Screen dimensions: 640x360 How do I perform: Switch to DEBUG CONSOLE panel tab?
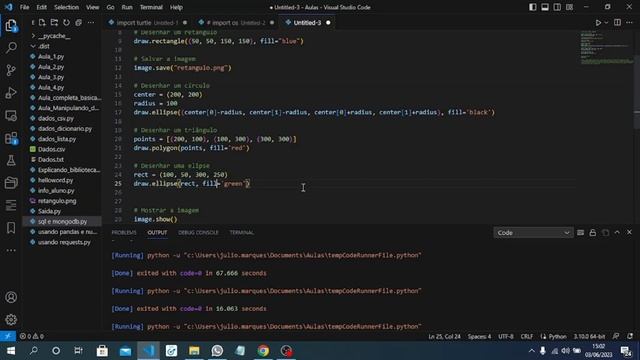click(198, 233)
